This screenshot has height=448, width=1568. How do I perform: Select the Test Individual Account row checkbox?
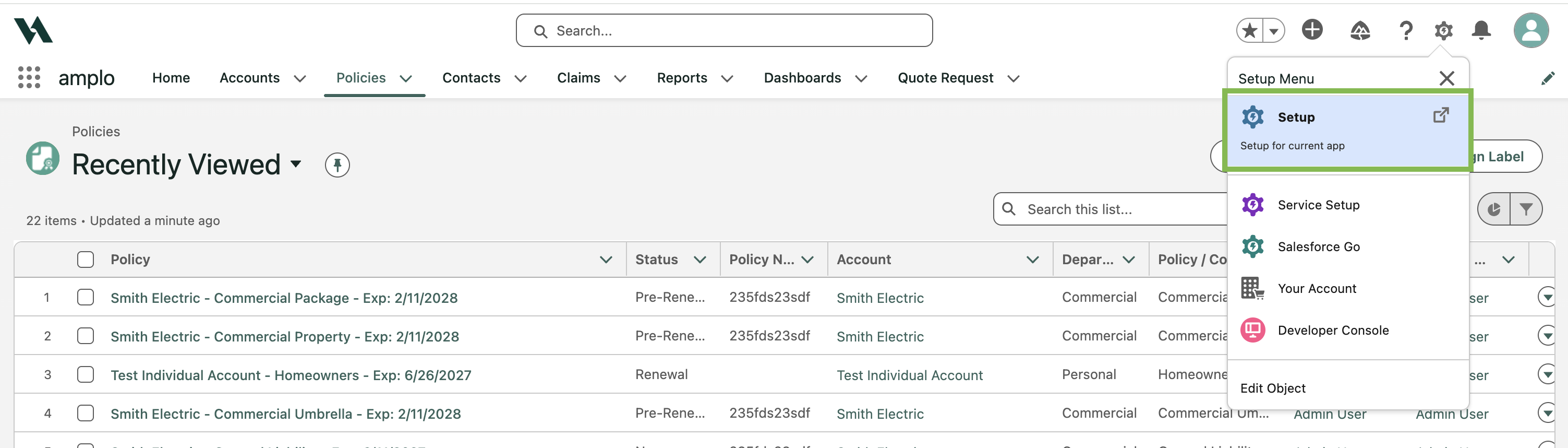86,374
